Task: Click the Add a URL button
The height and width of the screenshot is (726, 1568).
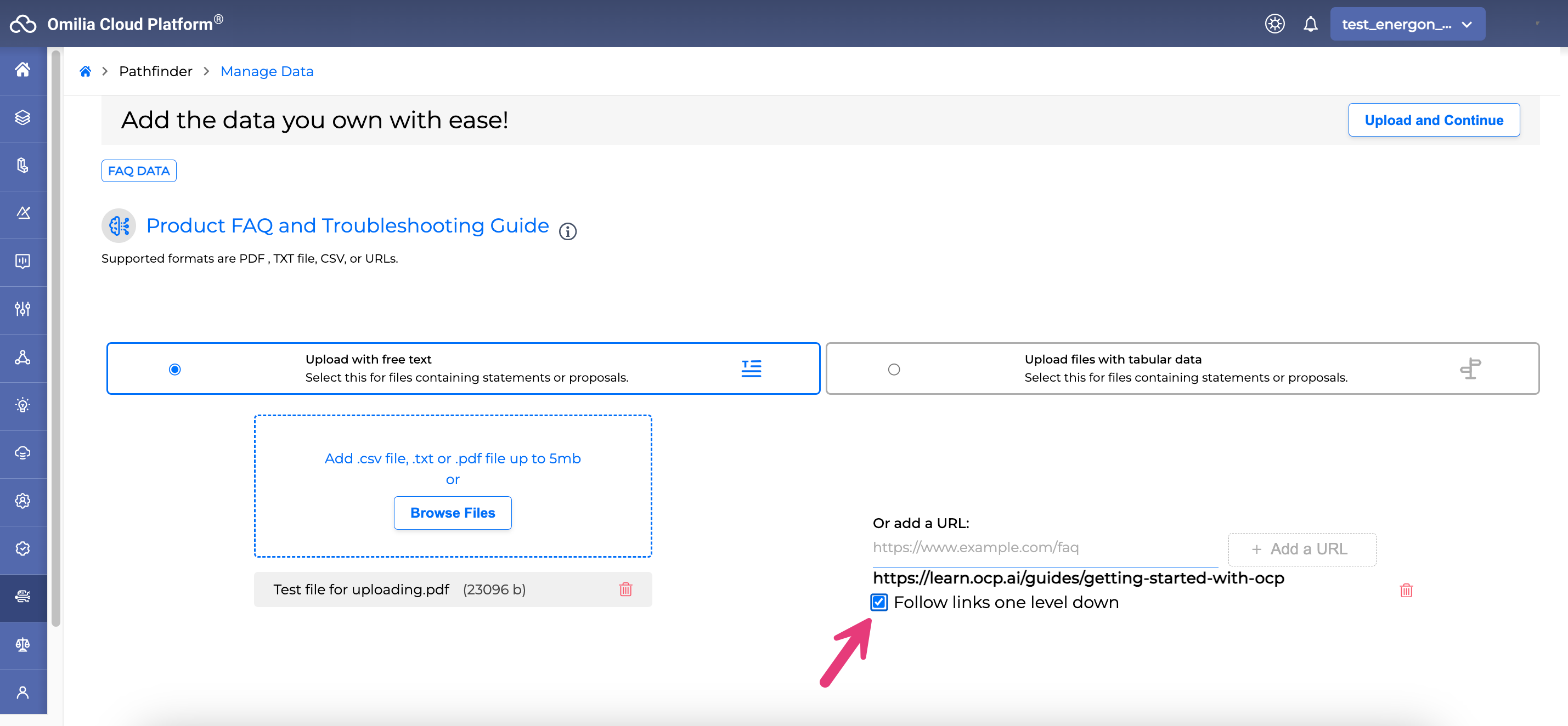Action: [1301, 549]
